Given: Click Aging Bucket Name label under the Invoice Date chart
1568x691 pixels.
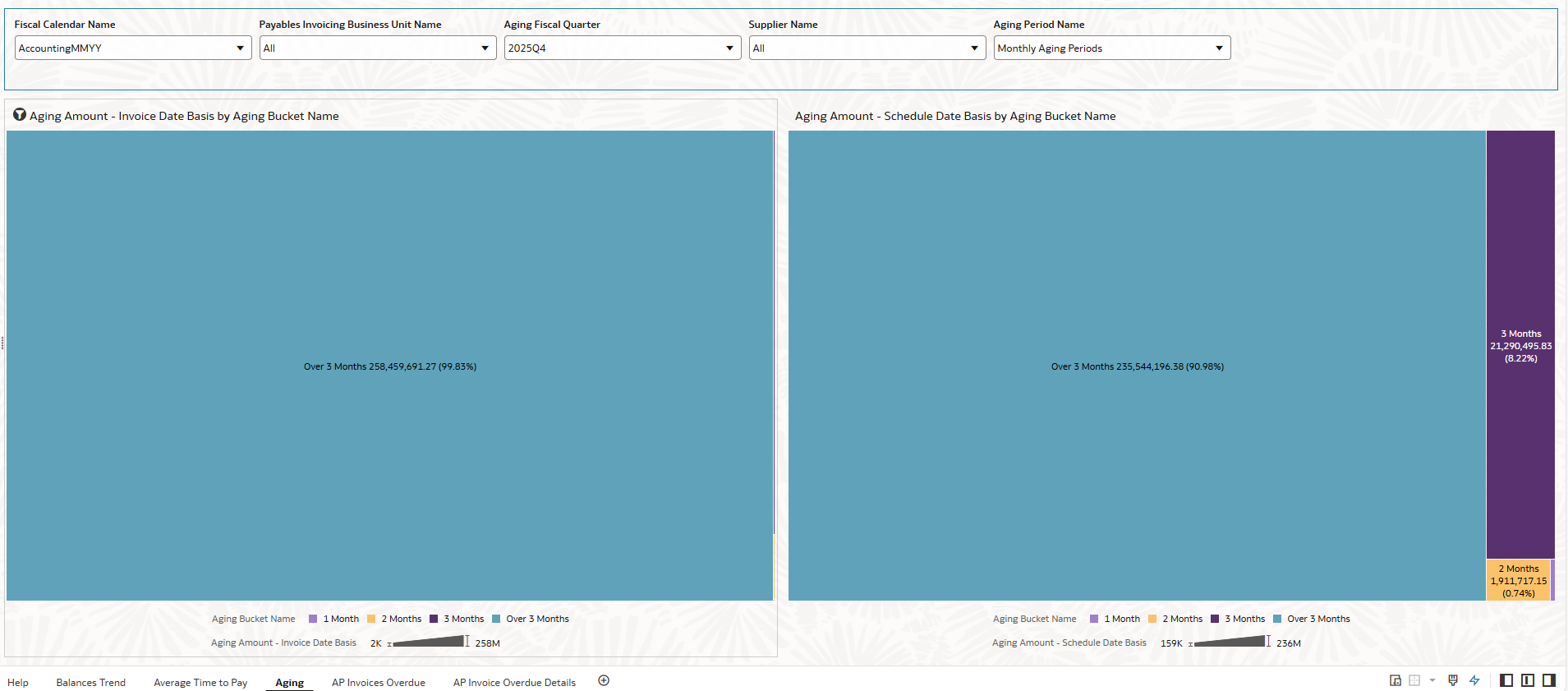Looking at the screenshot, I should tap(253, 619).
